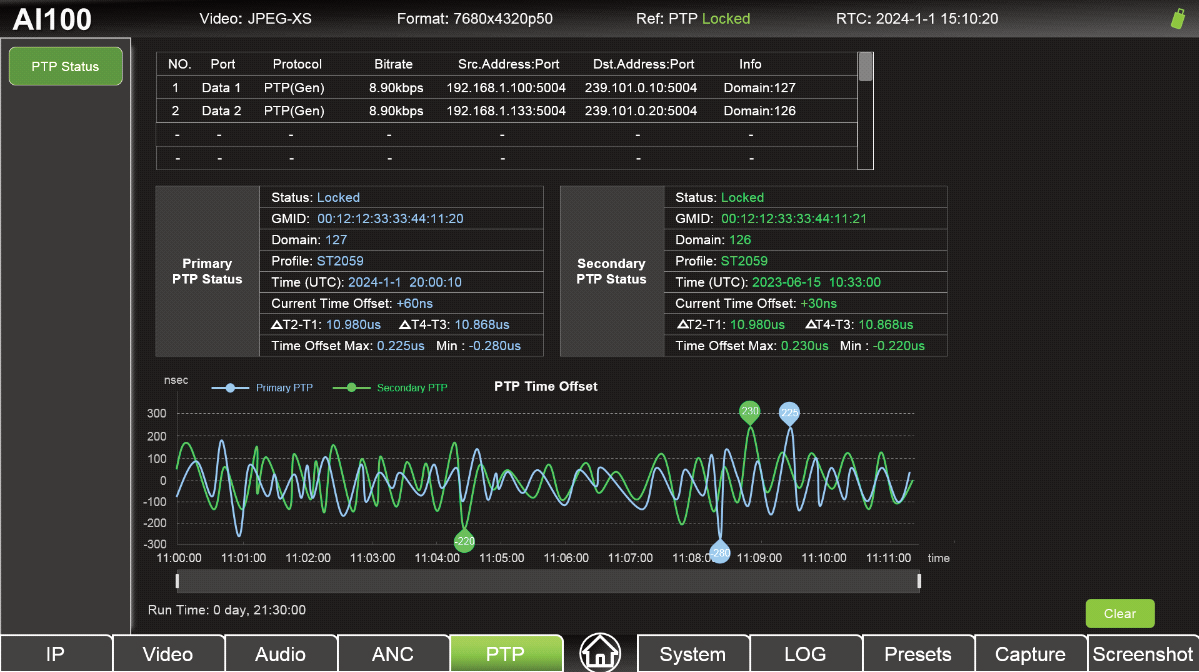Click the green -220 minimum marker

point(464,542)
